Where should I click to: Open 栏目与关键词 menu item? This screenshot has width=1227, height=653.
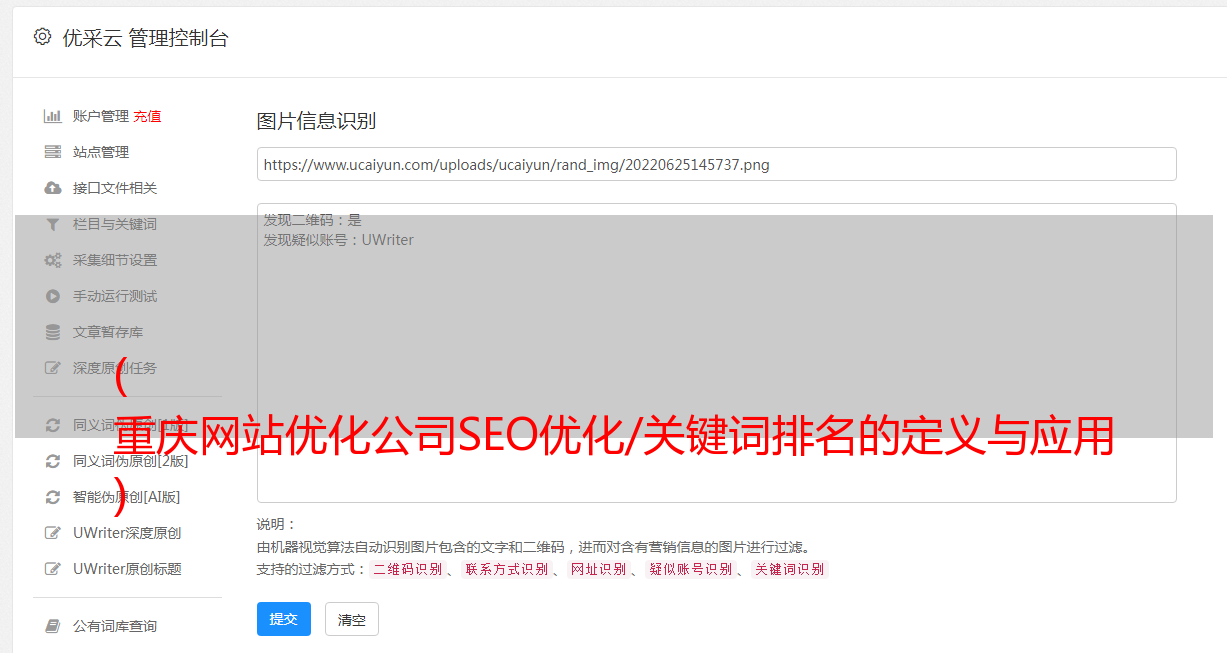click(x=115, y=224)
